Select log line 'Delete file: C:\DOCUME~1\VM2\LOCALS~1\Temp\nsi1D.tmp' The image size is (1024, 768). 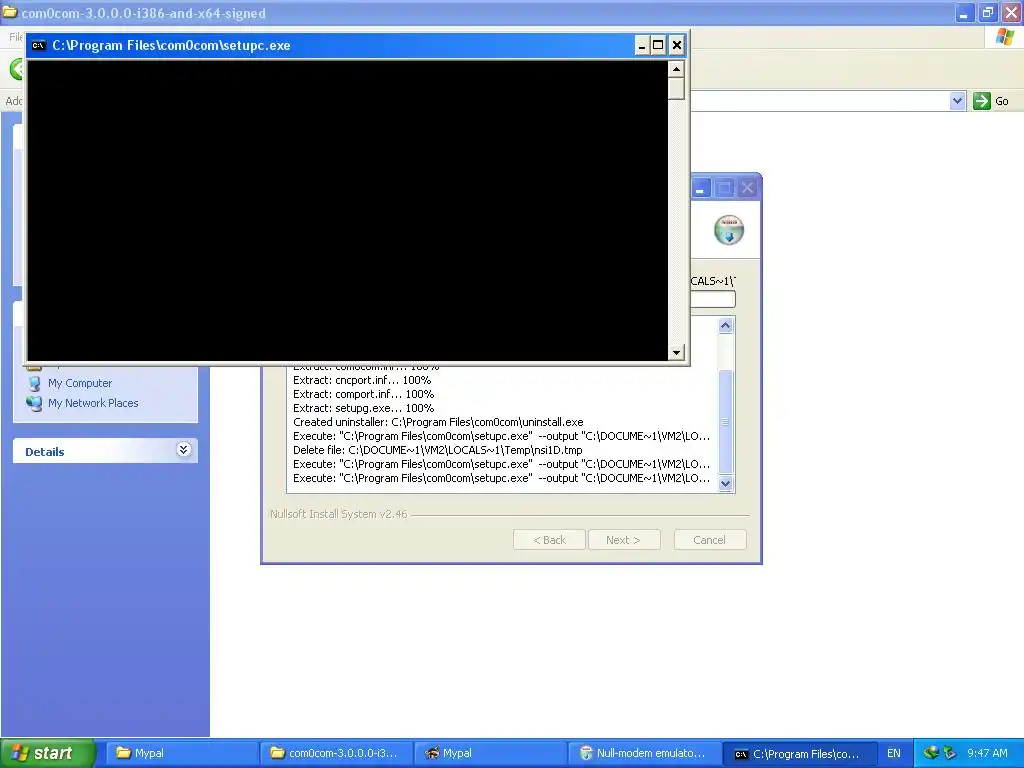(438, 451)
